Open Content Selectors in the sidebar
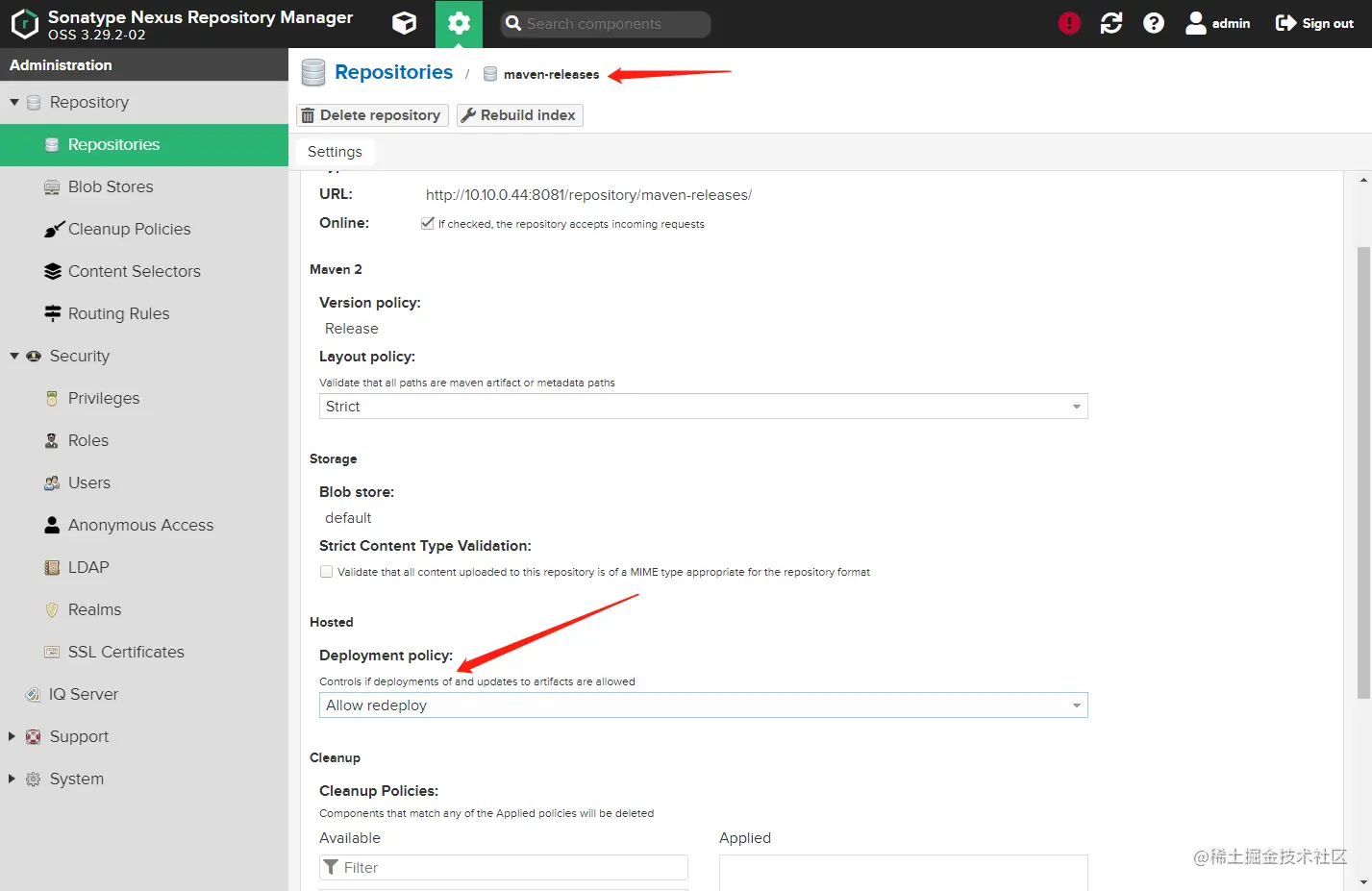1372x891 pixels. coord(144,271)
